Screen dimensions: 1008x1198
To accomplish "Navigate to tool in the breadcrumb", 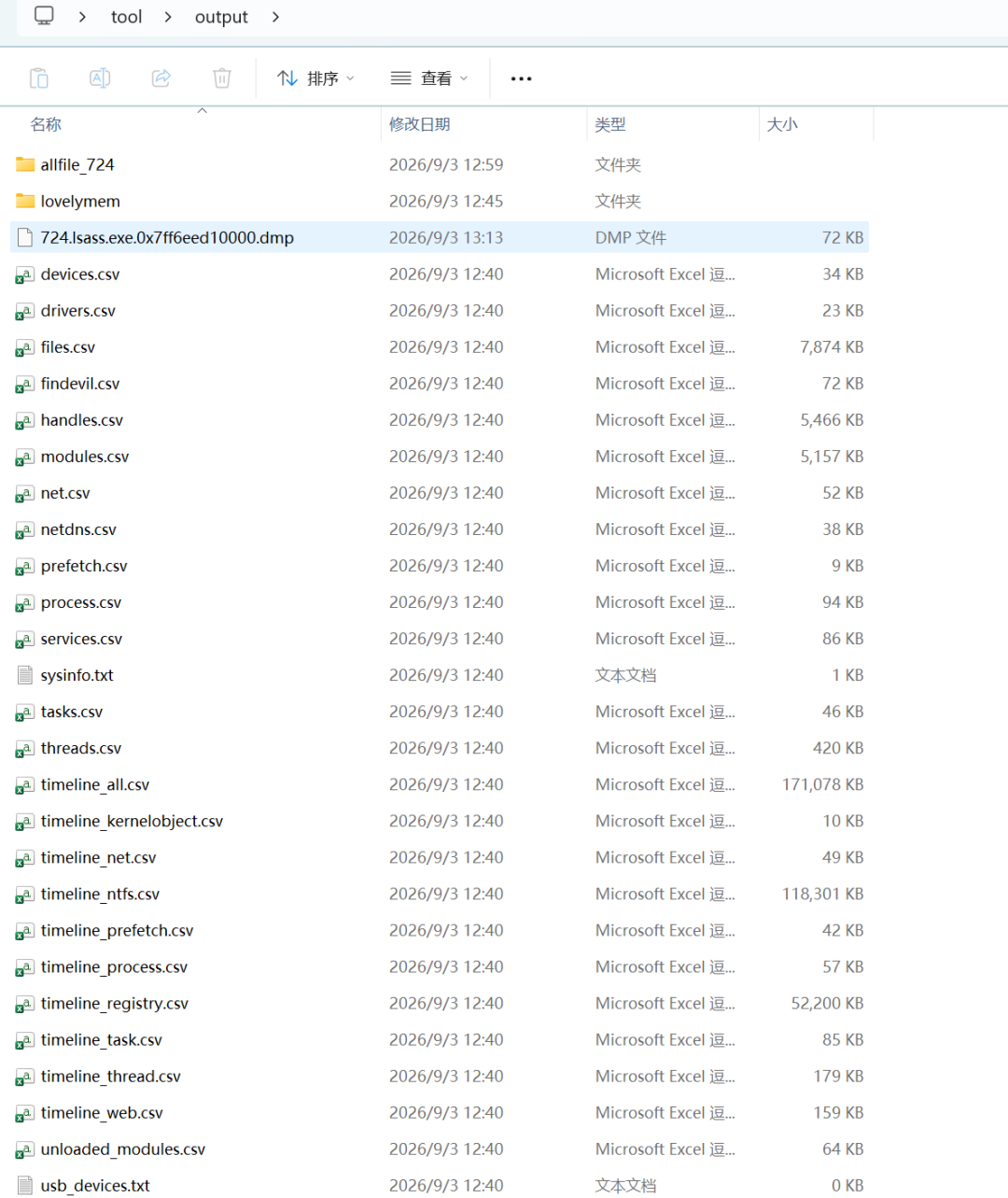I will tap(126, 17).
